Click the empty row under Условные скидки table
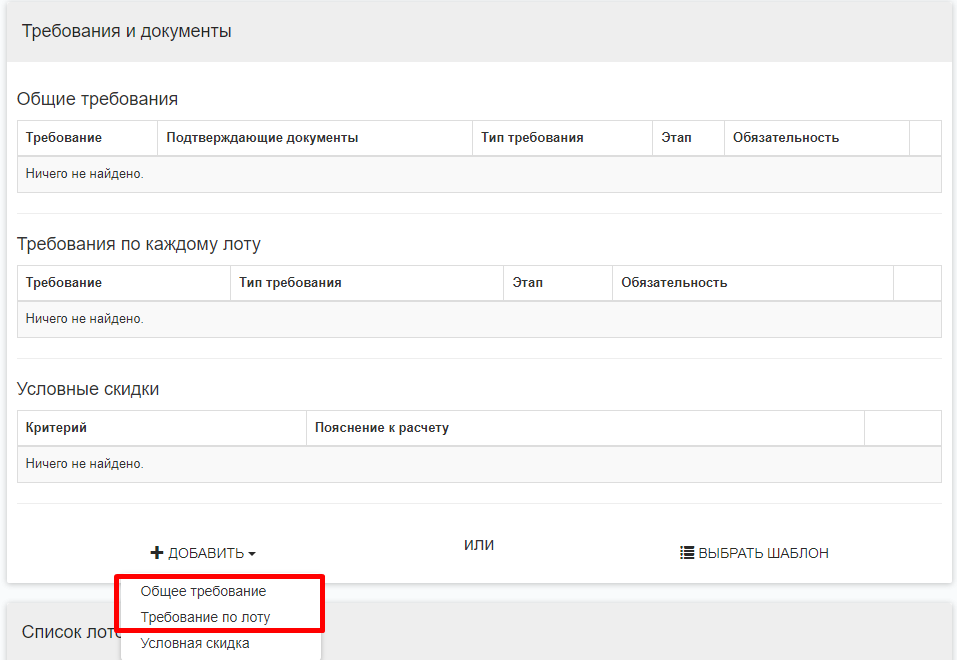Viewport: 957px width, 660px height. (479, 464)
